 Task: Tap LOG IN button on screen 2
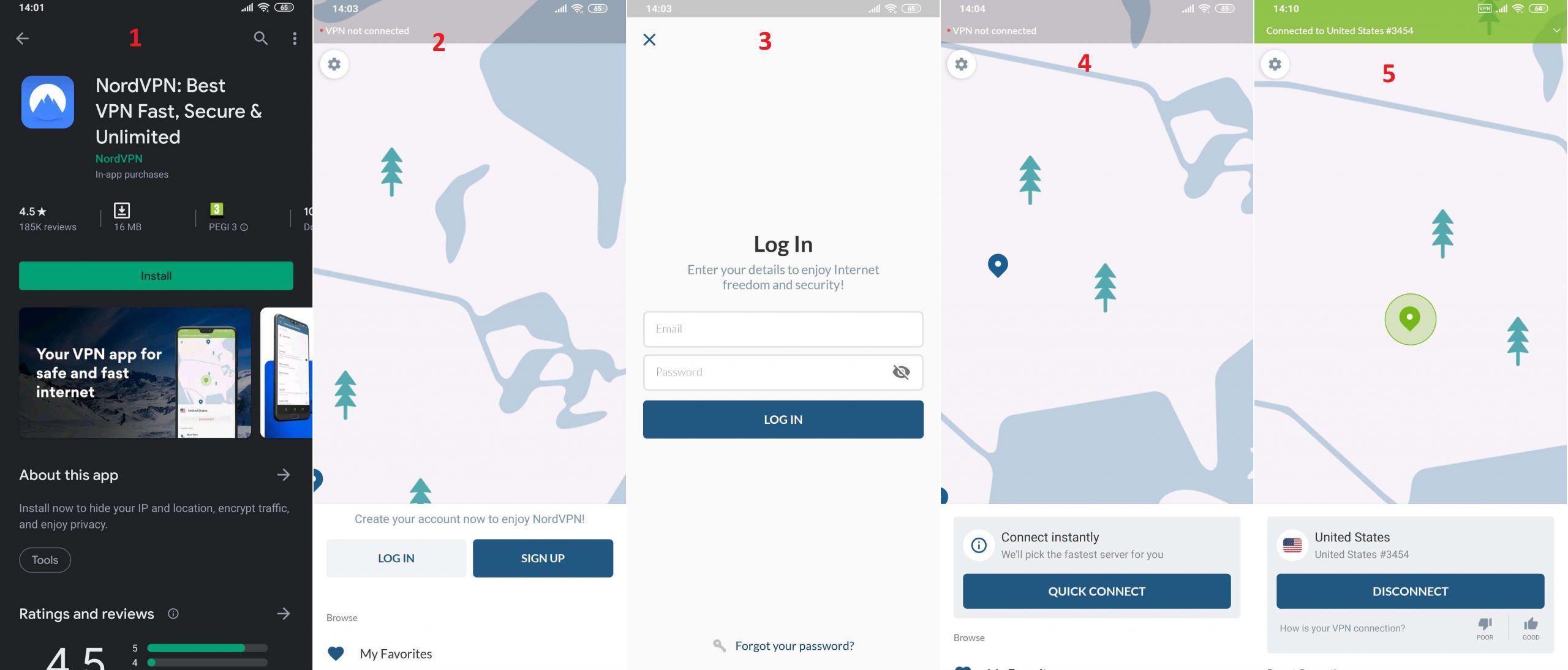pos(396,558)
